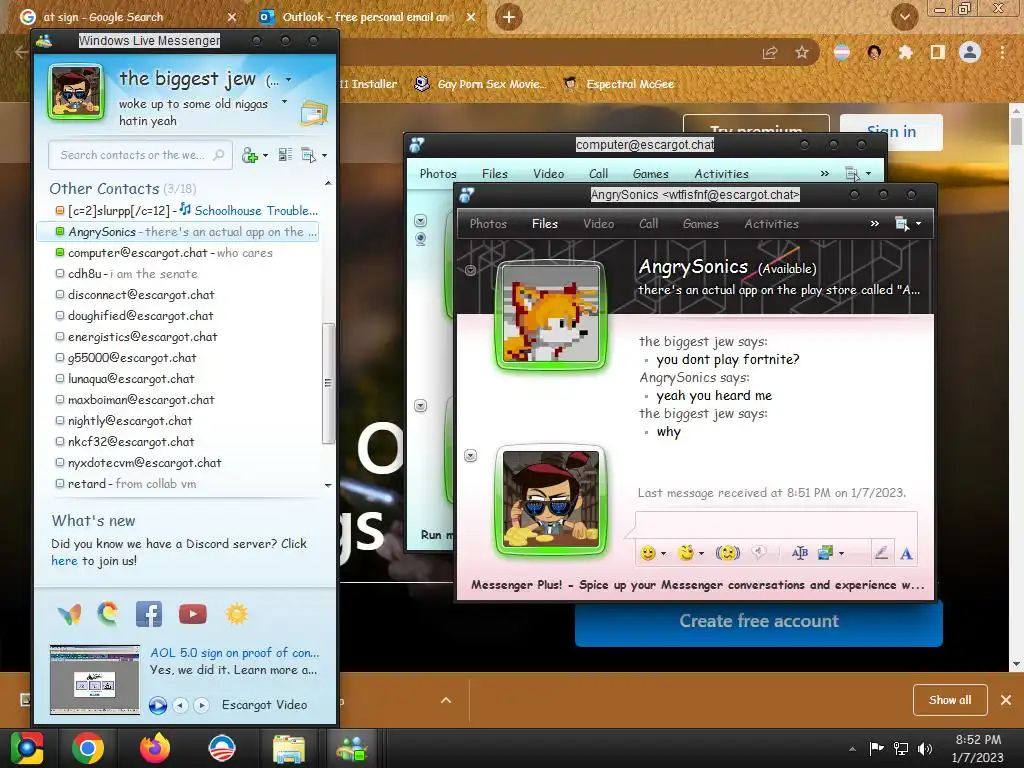Play the Escargot Video item
Viewport: 1024px width, 768px height.
click(157, 705)
